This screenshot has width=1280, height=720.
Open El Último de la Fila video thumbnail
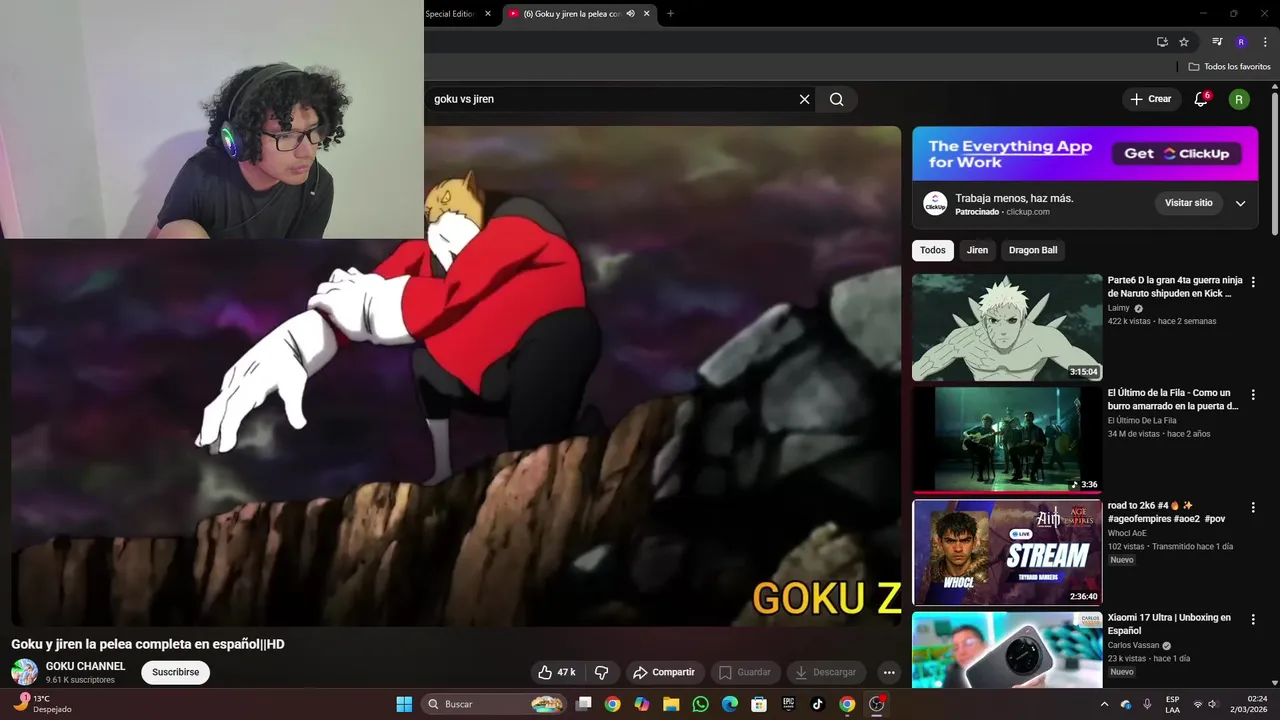1007,440
